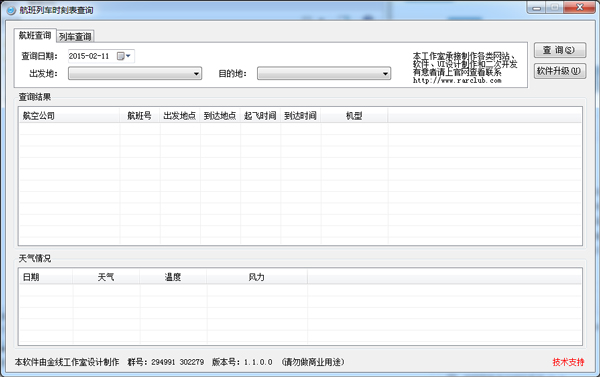This screenshot has width=600, height=377.
Task: Click the 到达地点 column header
Action: [x=220, y=116]
